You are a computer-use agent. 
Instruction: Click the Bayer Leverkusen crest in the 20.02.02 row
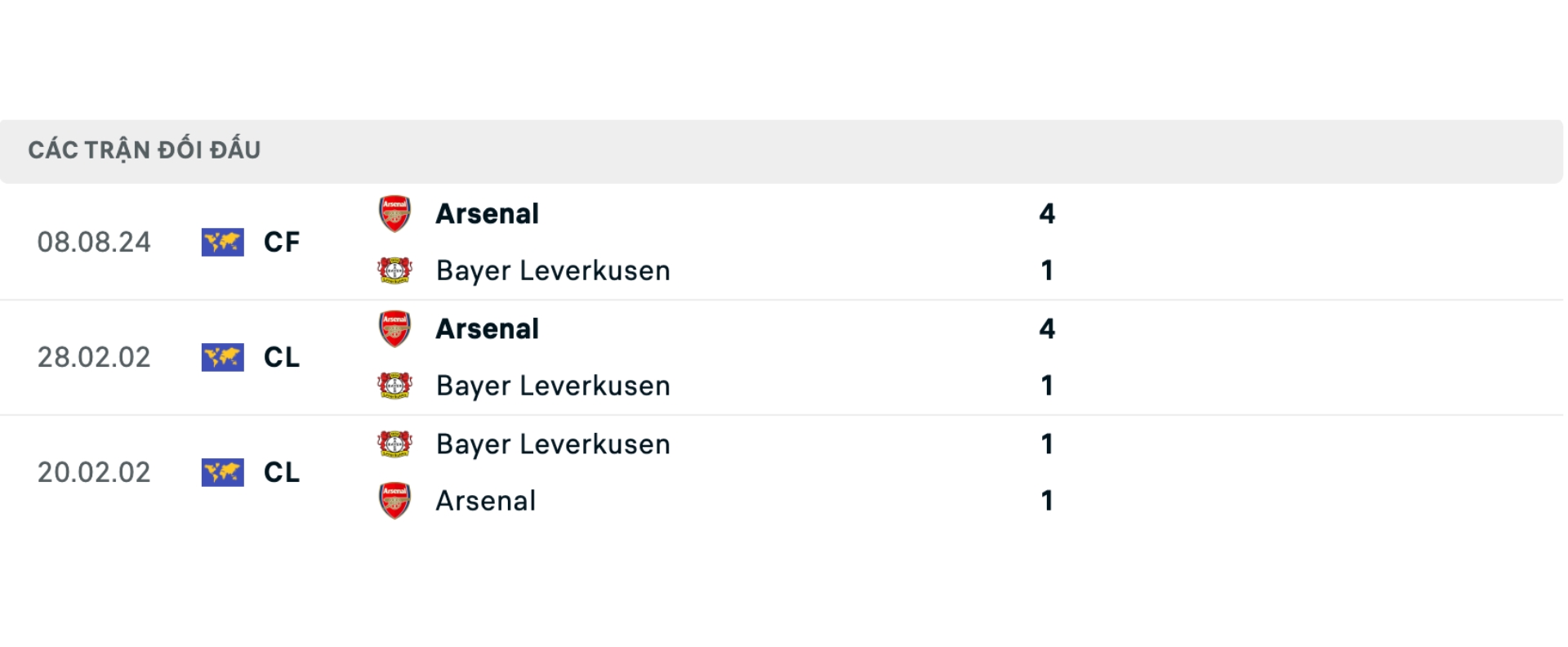[x=395, y=444]
